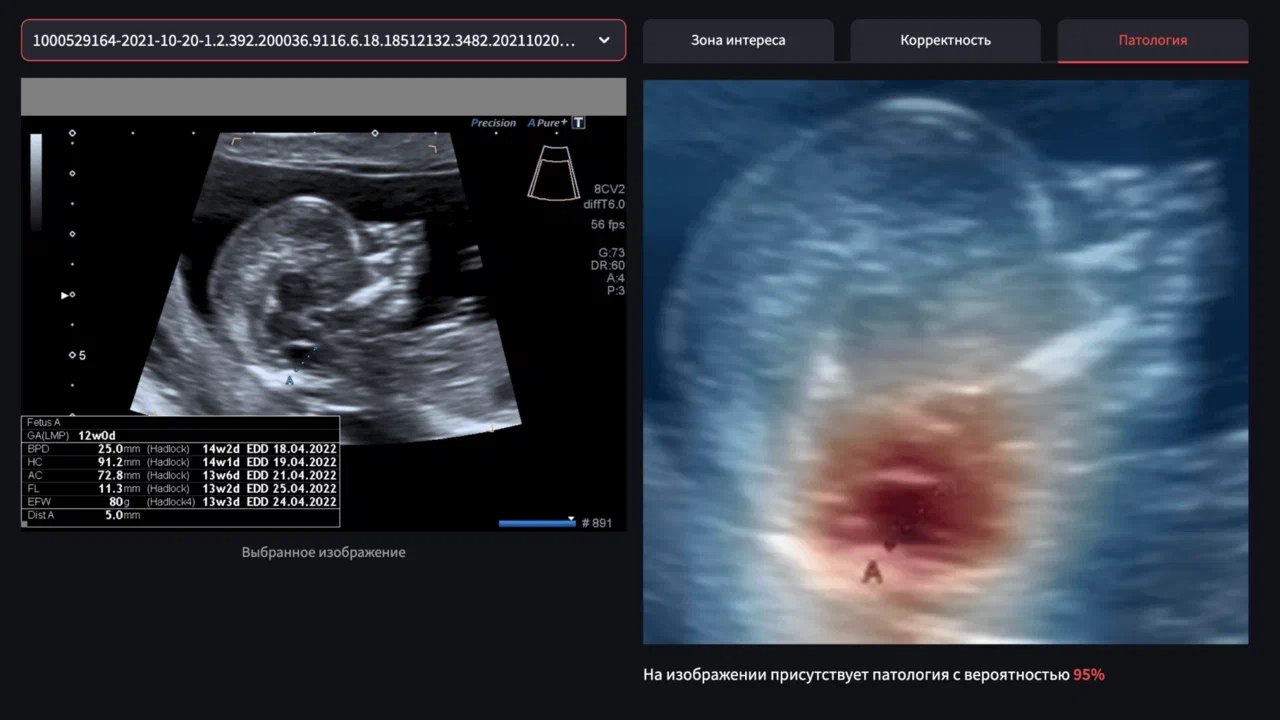Click the selected ultrasound image
1280x720 pixels.
324,304
